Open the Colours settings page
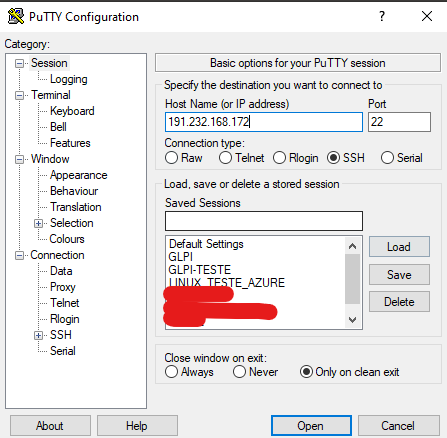This screenshot has width=447, height=438. [67, 239]
